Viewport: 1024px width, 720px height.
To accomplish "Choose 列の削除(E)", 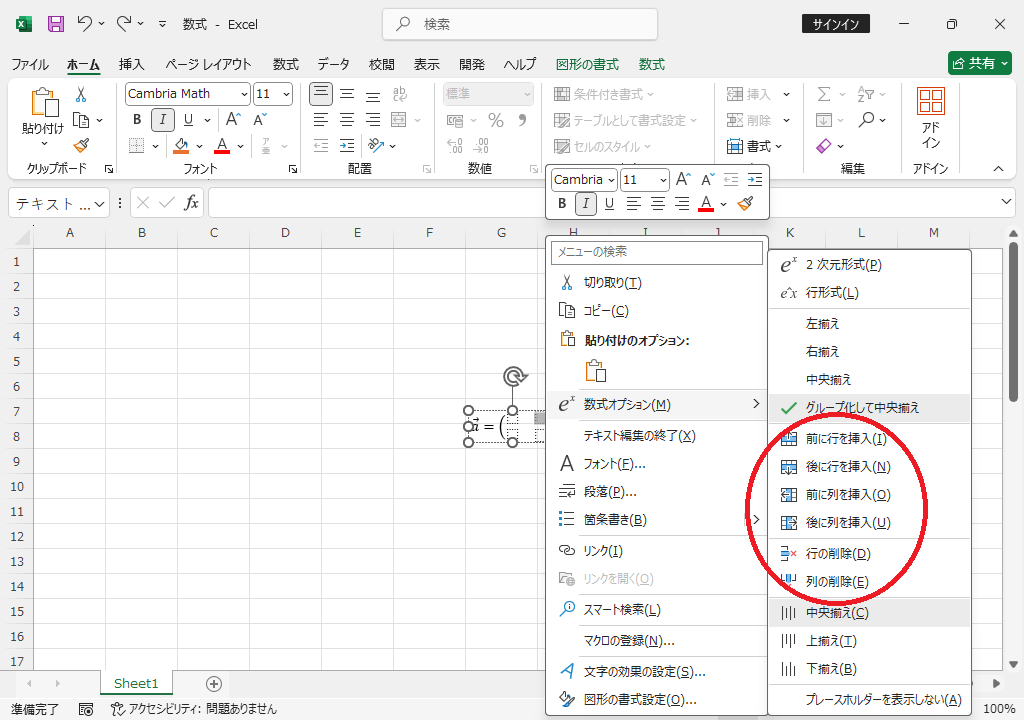I will [x=869, y=581].
